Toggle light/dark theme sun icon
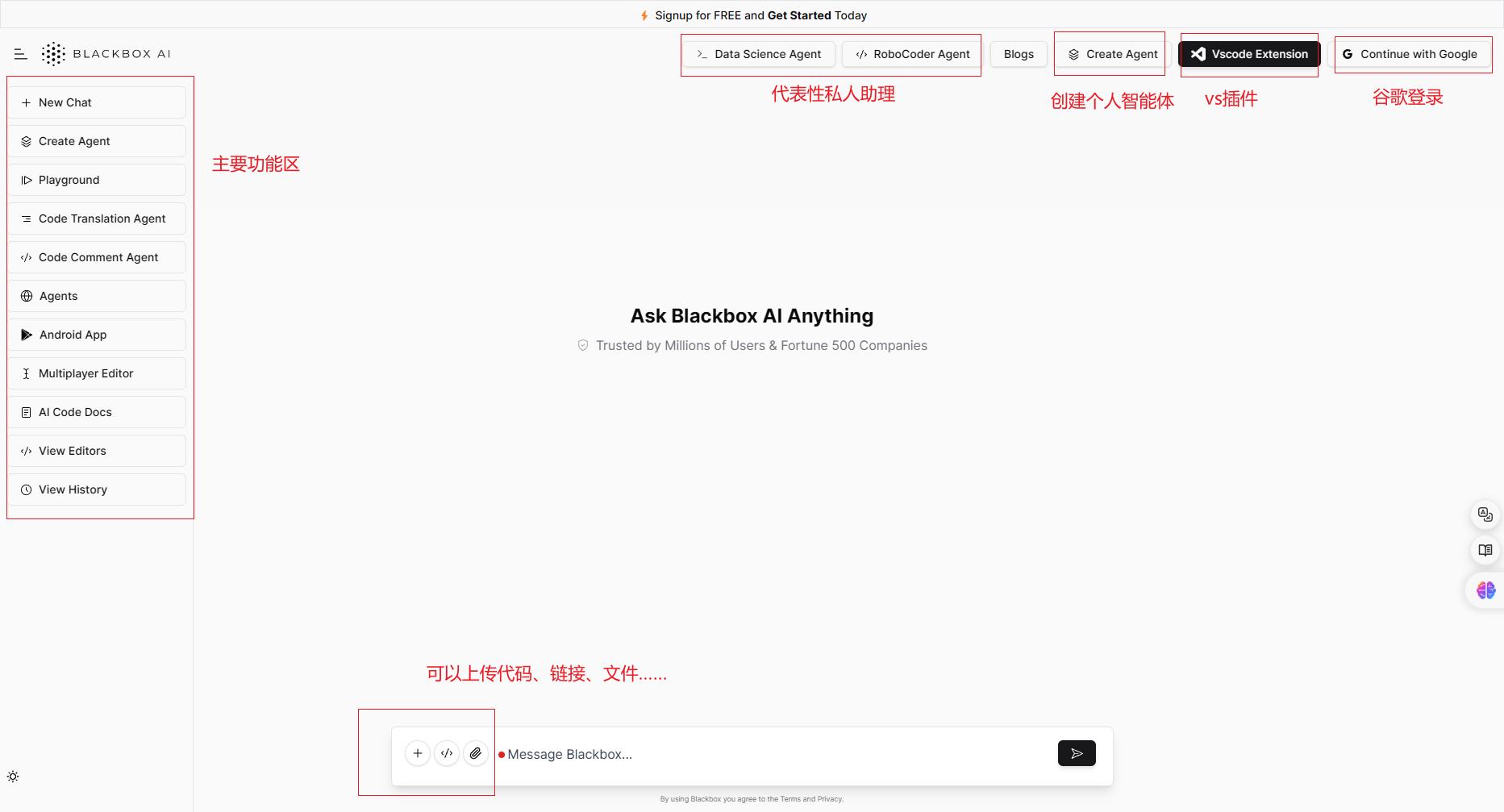Screen dimensions: 1504x812 tap(13, 777)
